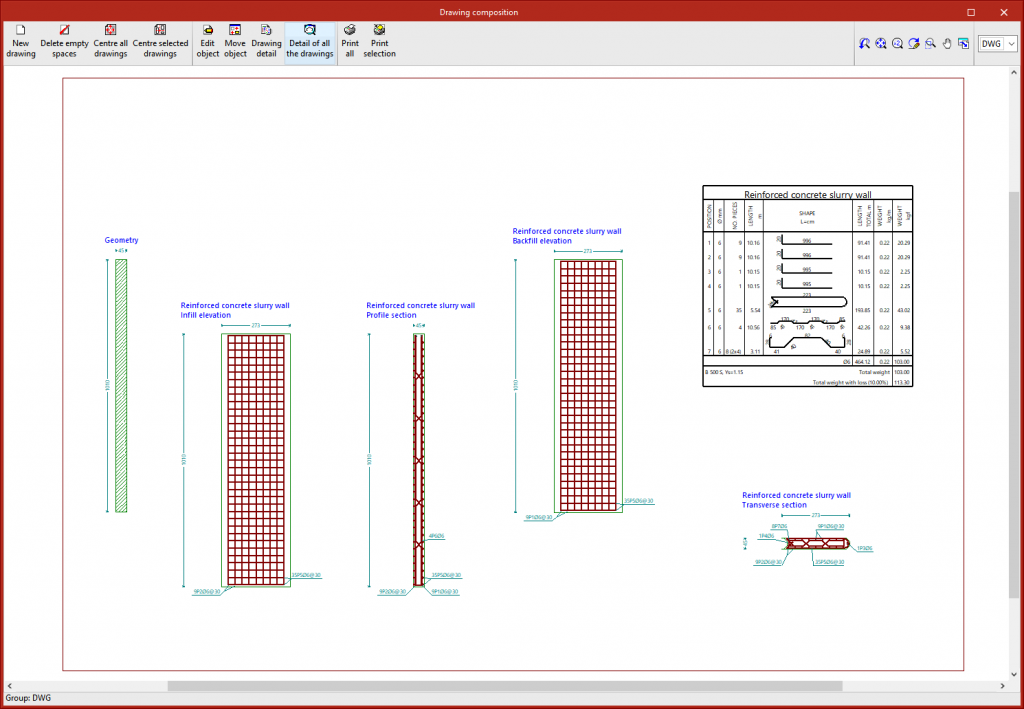Click Centre all drawings icon
Viewport: 1024px width, 709px height.
(x=111, y=42)
